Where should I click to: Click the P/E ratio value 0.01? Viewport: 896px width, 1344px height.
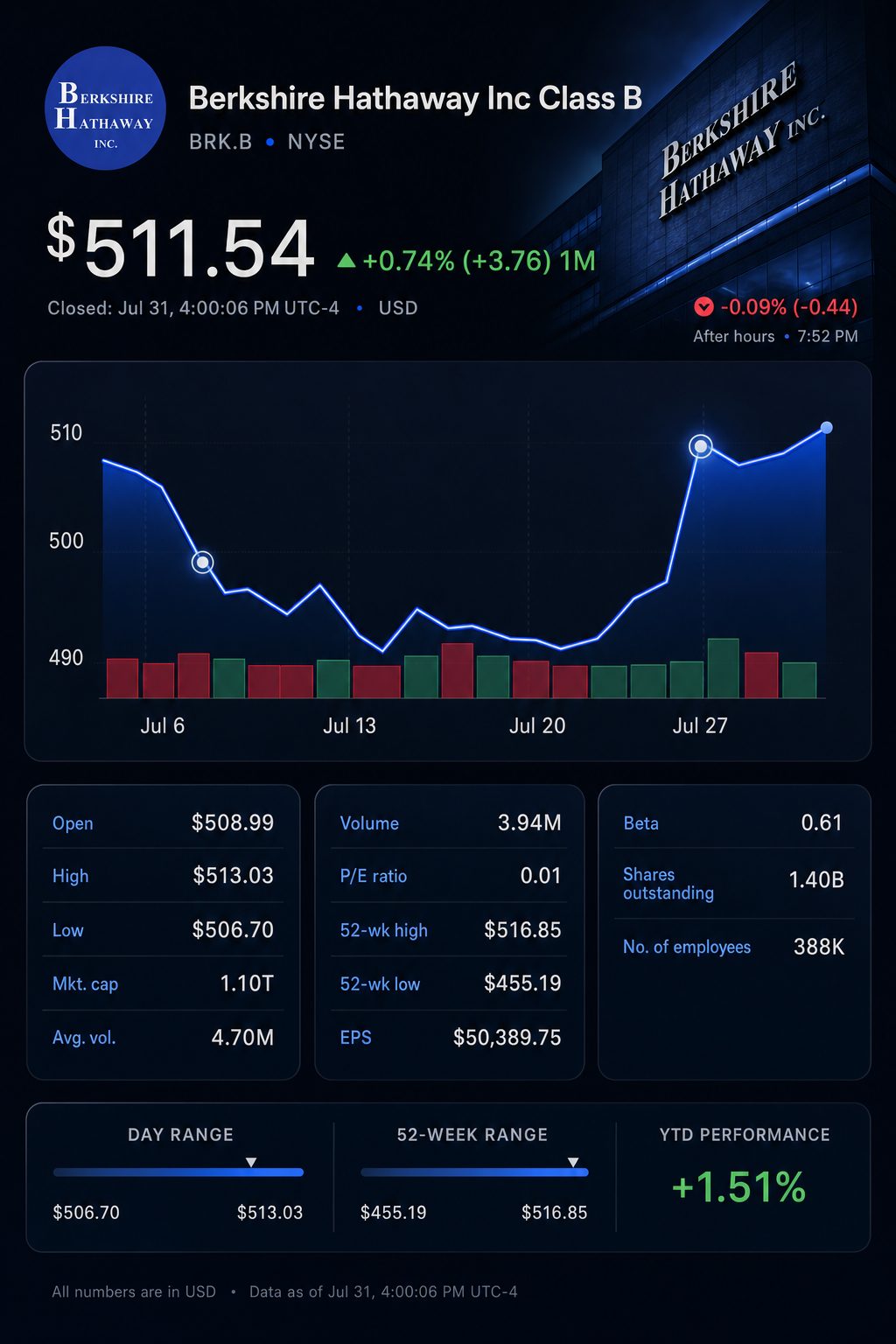541,876
